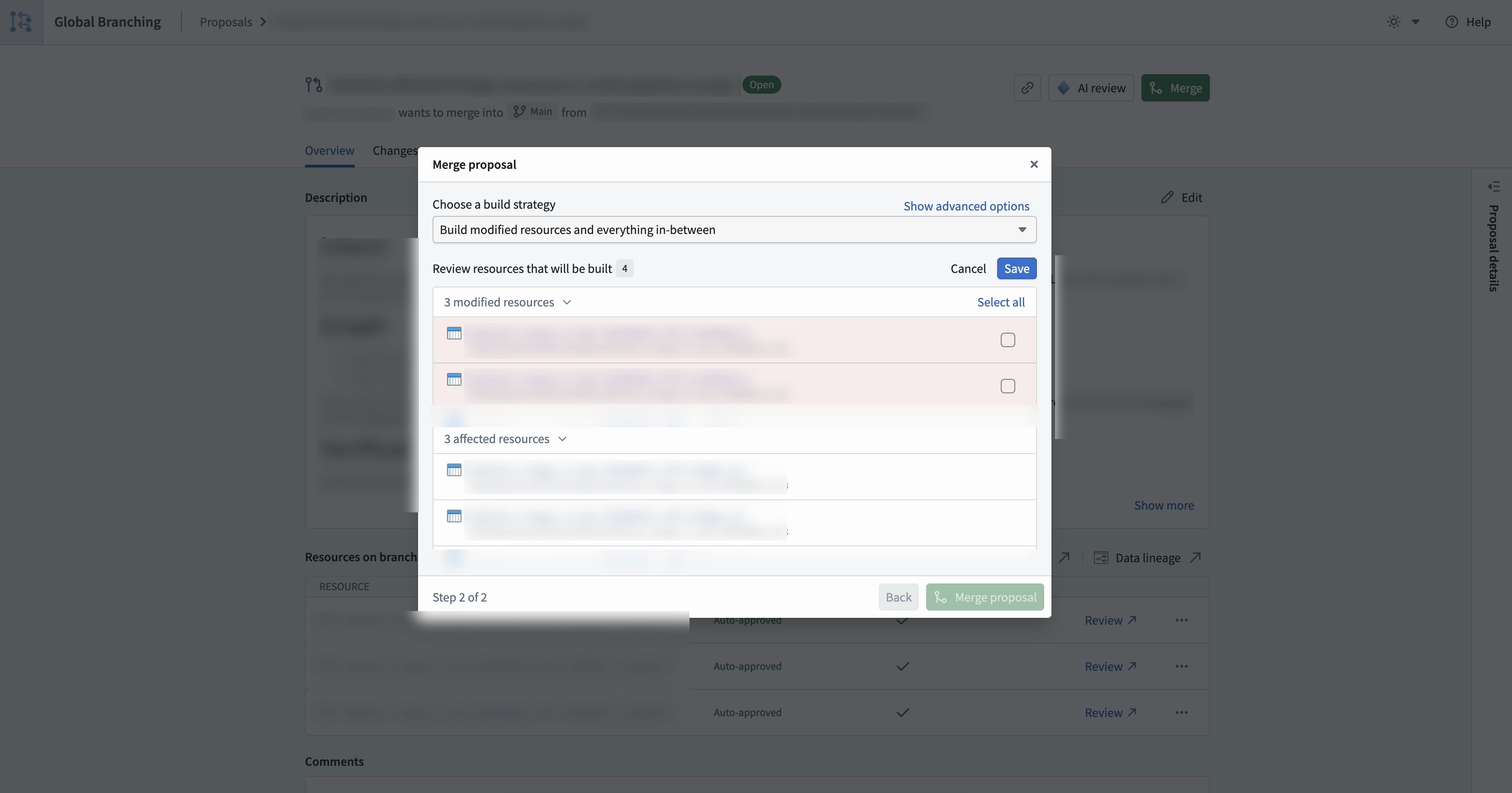The image size is (1512, 793).
Task: Click Select all for modified resources
Action: 1001,302
